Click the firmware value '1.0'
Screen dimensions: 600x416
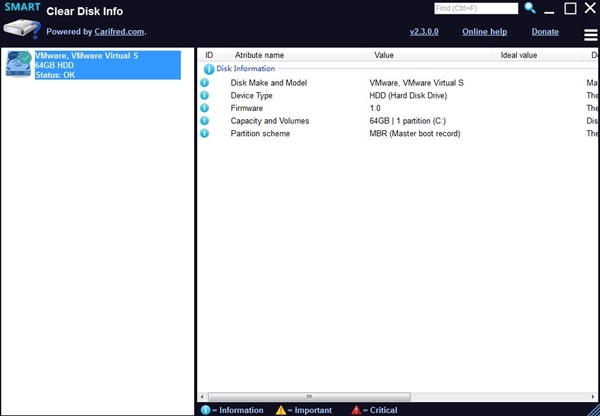click(375, 108)
